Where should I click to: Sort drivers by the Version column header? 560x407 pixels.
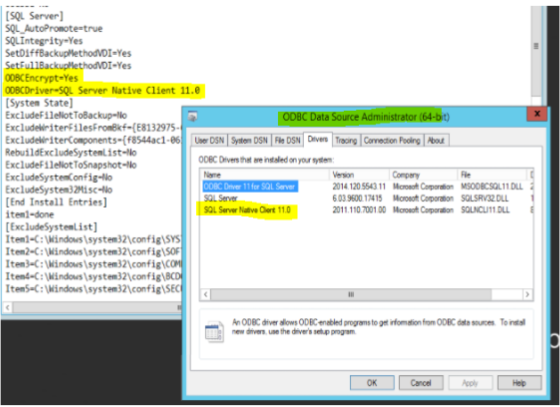[x=360, y=175]
